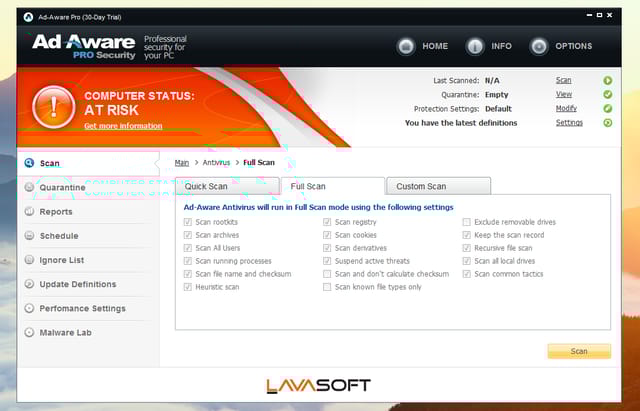Click the INFO label in header
Image resolution: width=640 pixels, height=411 pixels.
502,46
